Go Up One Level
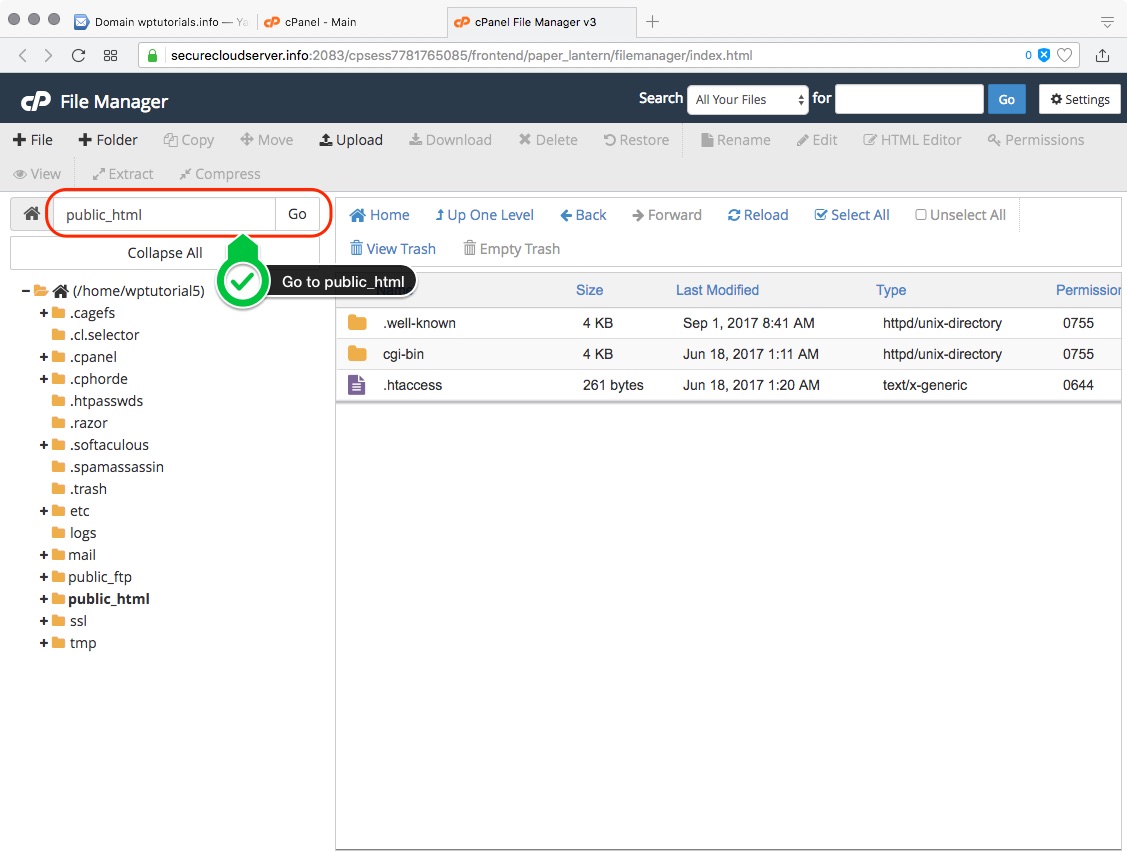 point(484,215)
